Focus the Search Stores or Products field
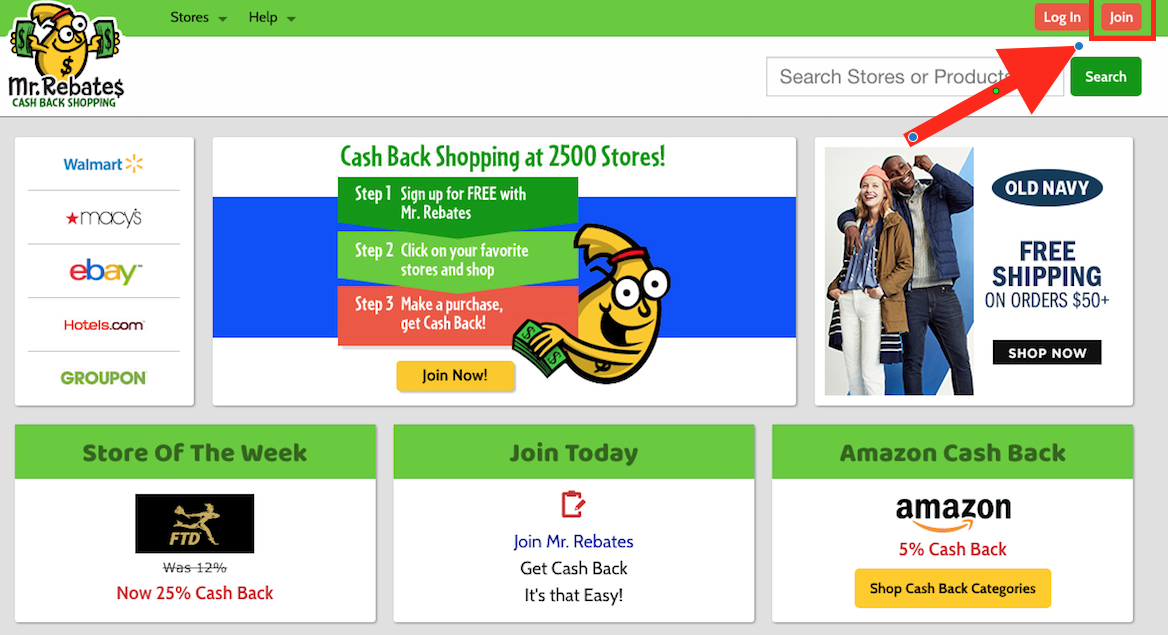Screen dimensions: 1168x635 click(915, 77)
